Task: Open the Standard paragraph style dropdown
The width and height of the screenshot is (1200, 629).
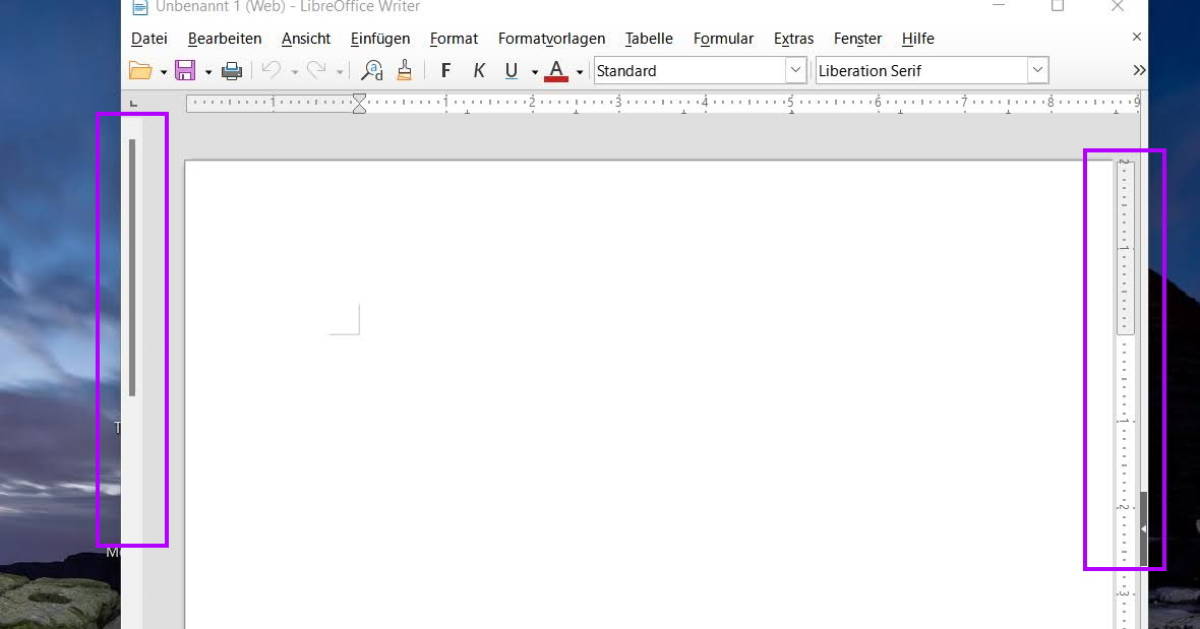Action: coord(796,70)
